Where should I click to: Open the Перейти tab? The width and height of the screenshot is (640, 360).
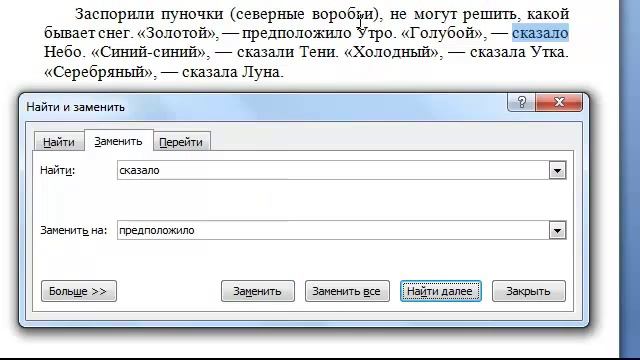click(x=181, y=142)
